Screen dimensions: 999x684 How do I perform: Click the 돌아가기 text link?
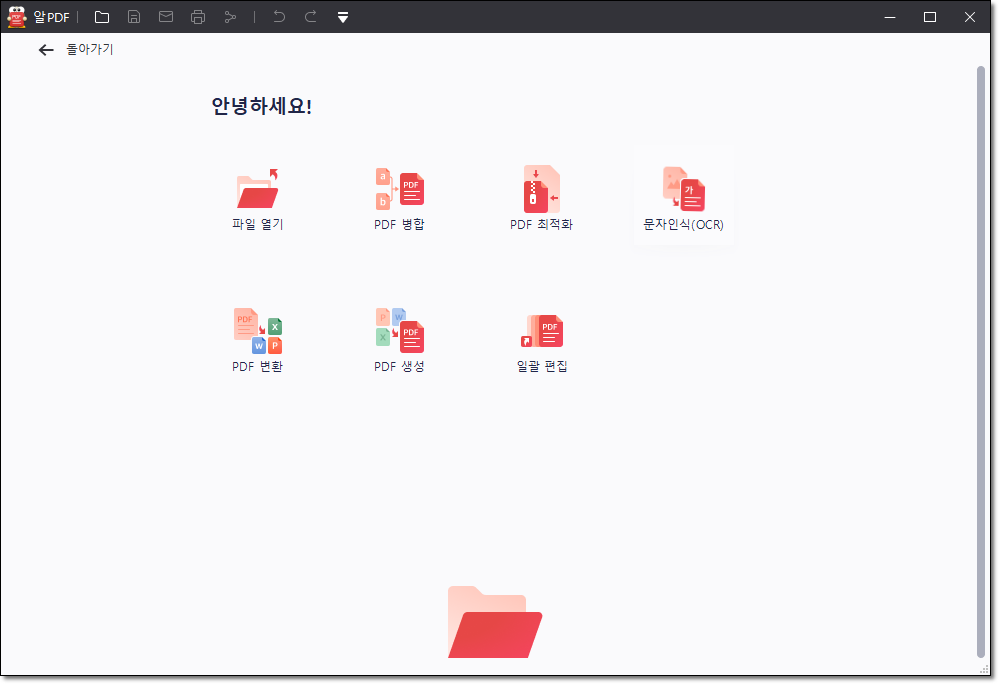click(x=90, y=49)
